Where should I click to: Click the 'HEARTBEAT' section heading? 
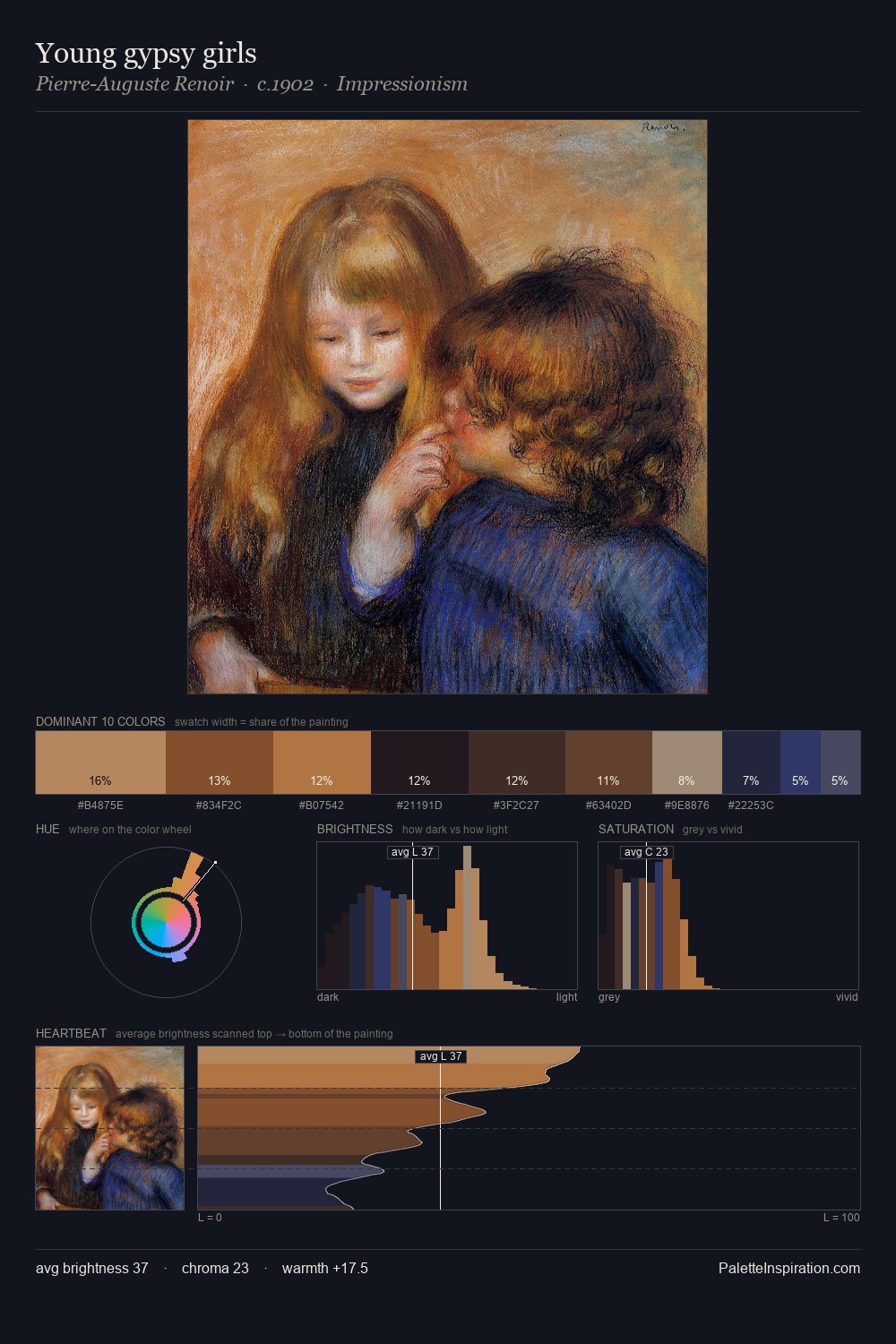71,1033
